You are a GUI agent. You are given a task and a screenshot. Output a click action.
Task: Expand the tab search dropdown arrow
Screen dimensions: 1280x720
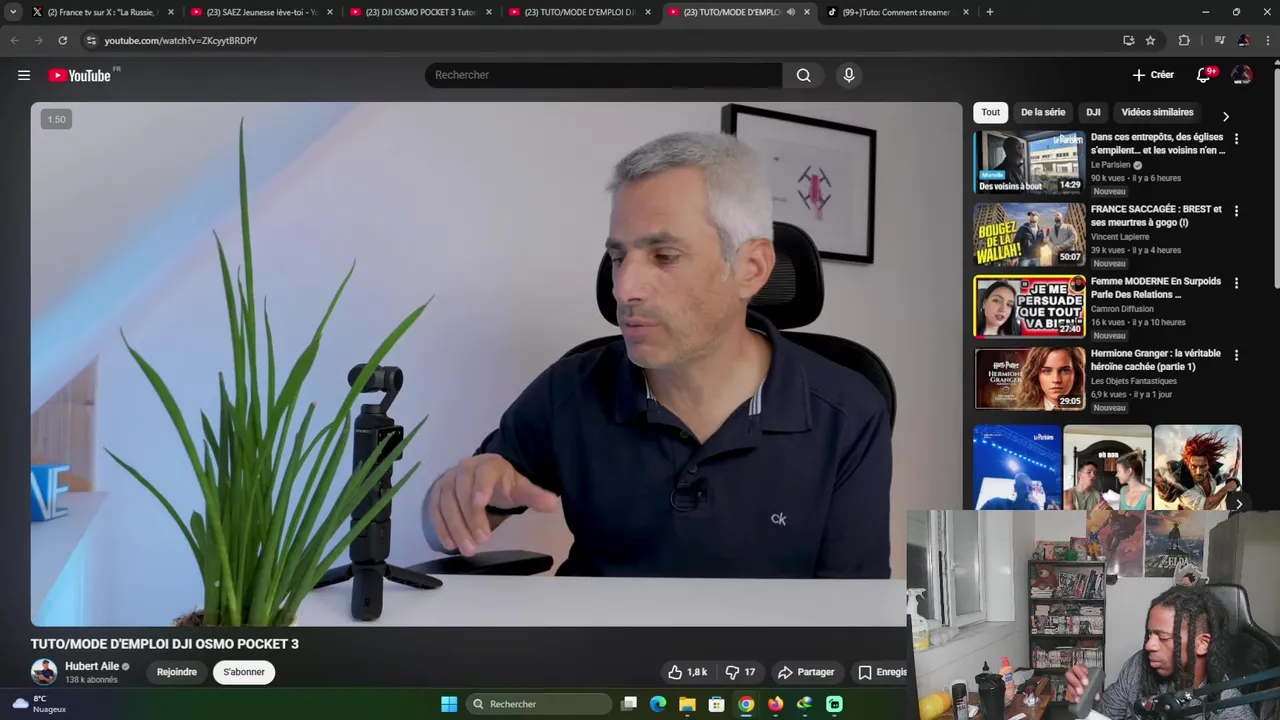(13, 12)
